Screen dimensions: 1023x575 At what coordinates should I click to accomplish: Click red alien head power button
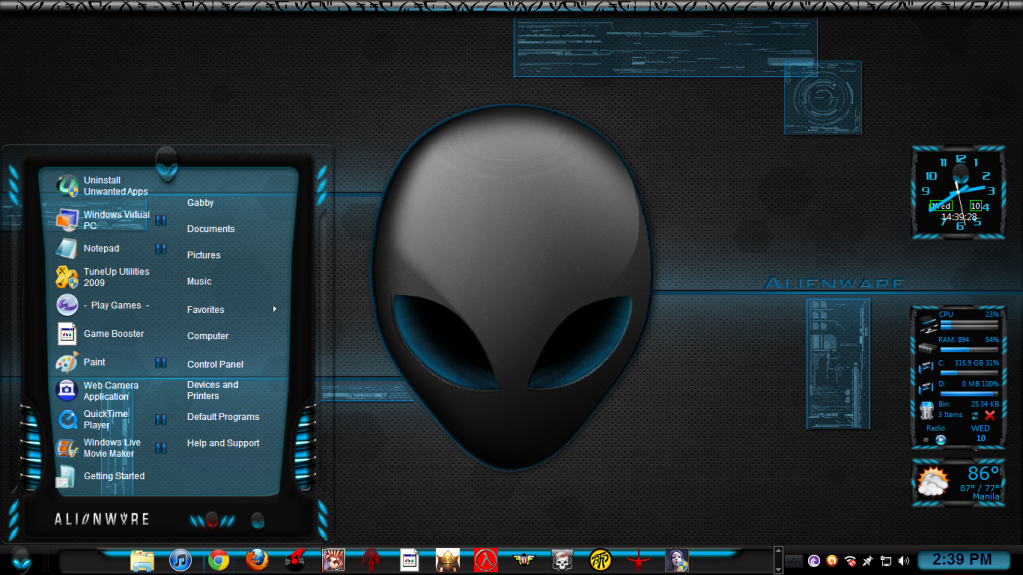tap(212, 520)
